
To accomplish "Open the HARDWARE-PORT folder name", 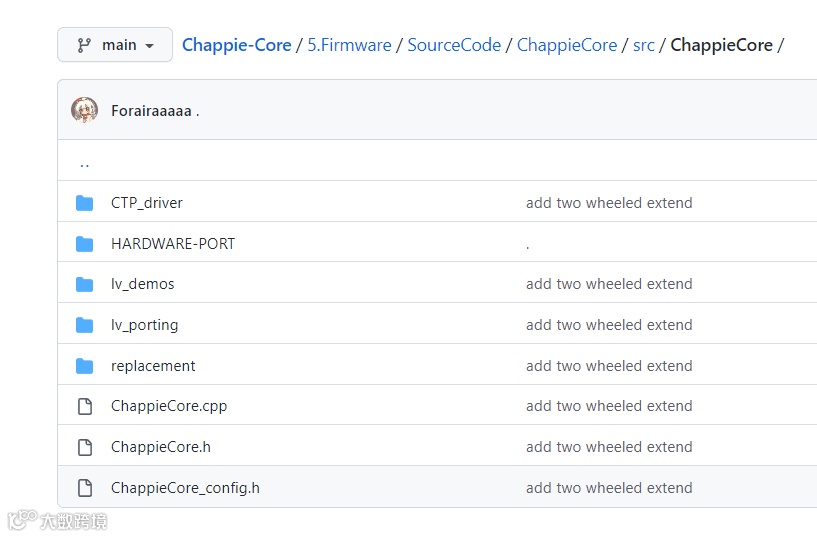I will click(x=173, y=244).
